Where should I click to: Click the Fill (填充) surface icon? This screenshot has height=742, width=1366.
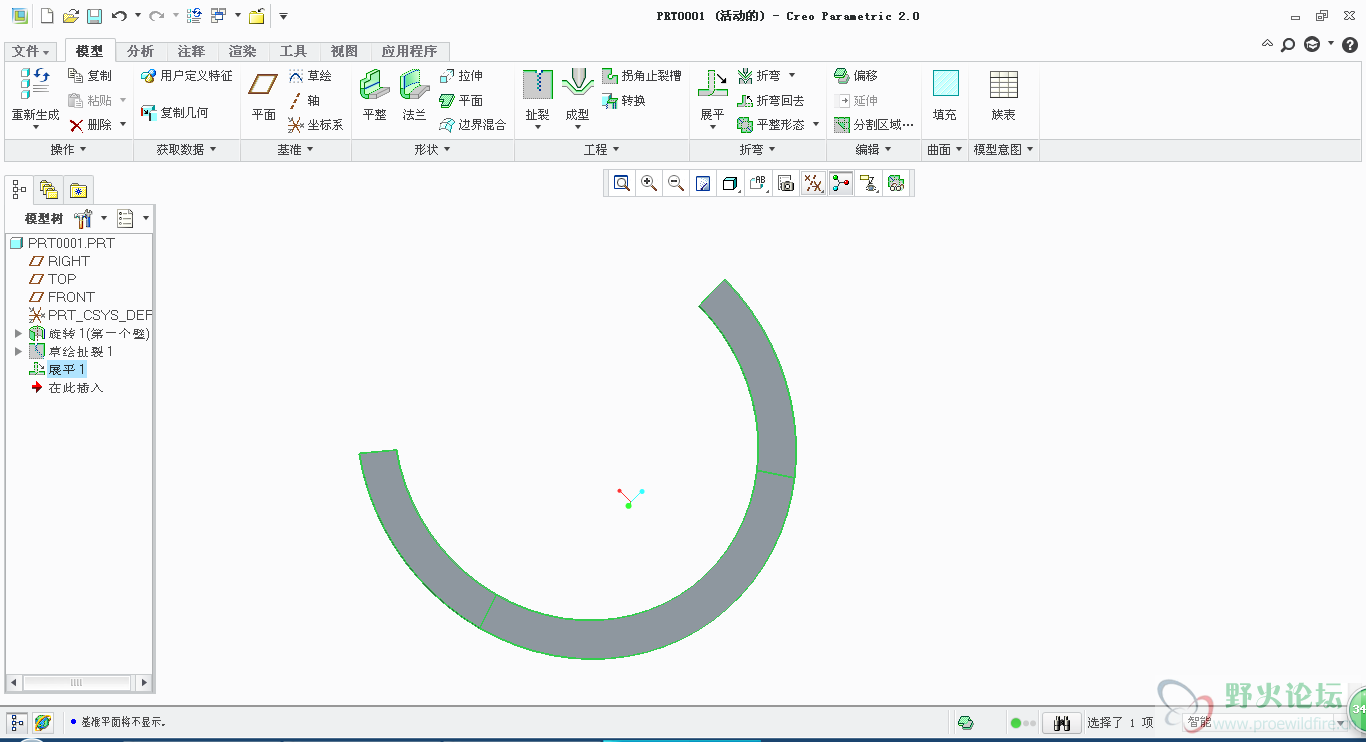tap(944, 85)
